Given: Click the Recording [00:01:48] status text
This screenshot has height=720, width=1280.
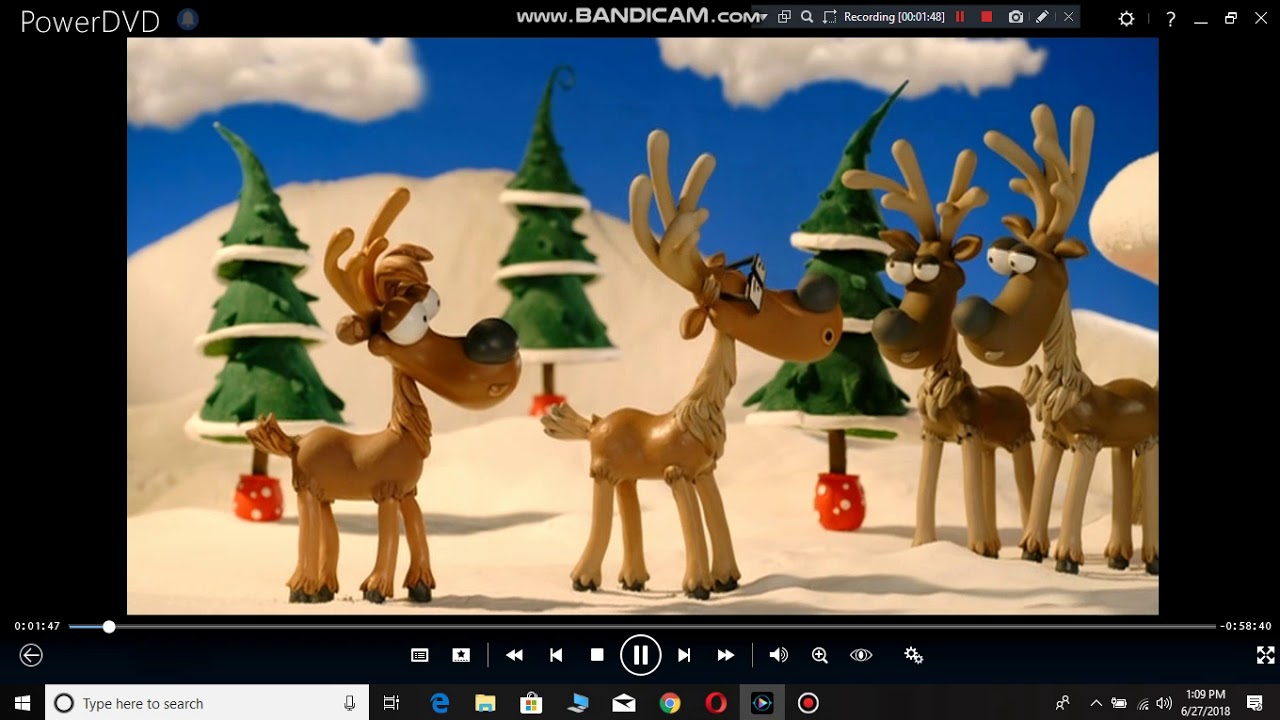Looking at the screenshot, I should click(x=894, y=17).
